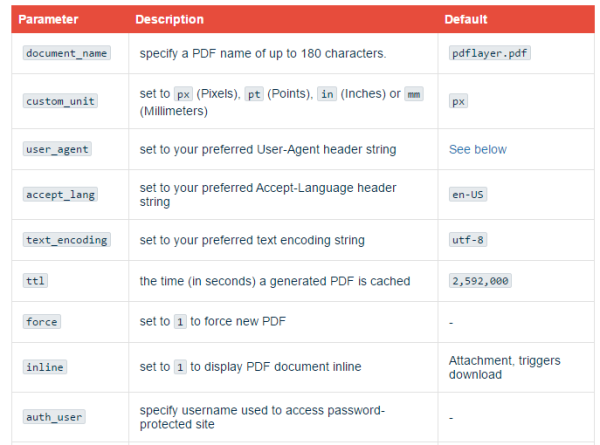The height and width of the screenshot is (445, 600).
Task: Click the inline parameter code label
Action: click(44, 367)
